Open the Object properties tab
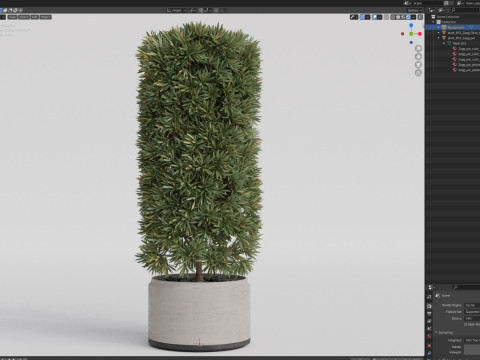The width and height of the screenshot is (480, 360). pos(429,346)
